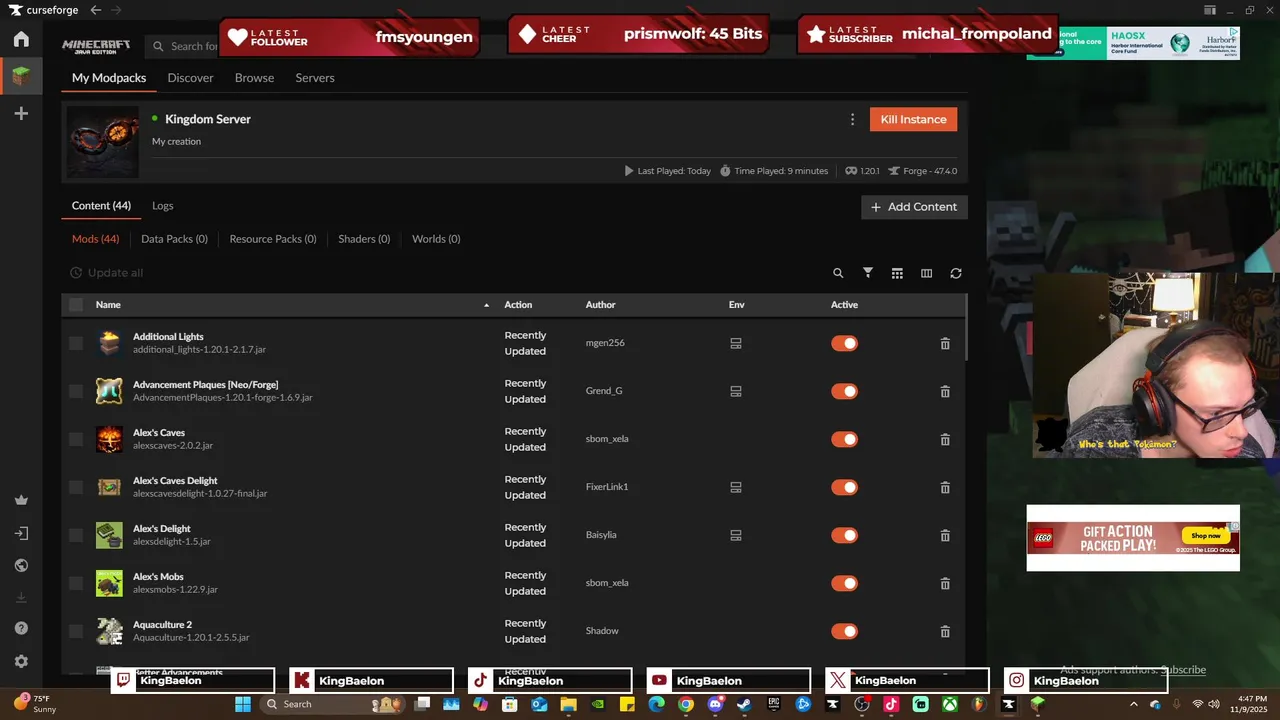Click the mod list vertical scrollbar
Screen dimensions: 1280x720
965,328
